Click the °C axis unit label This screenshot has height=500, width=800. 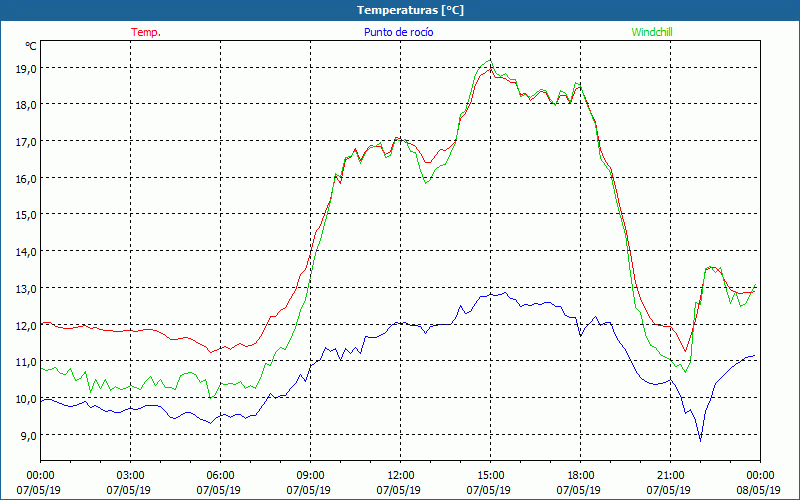point(31,46)
